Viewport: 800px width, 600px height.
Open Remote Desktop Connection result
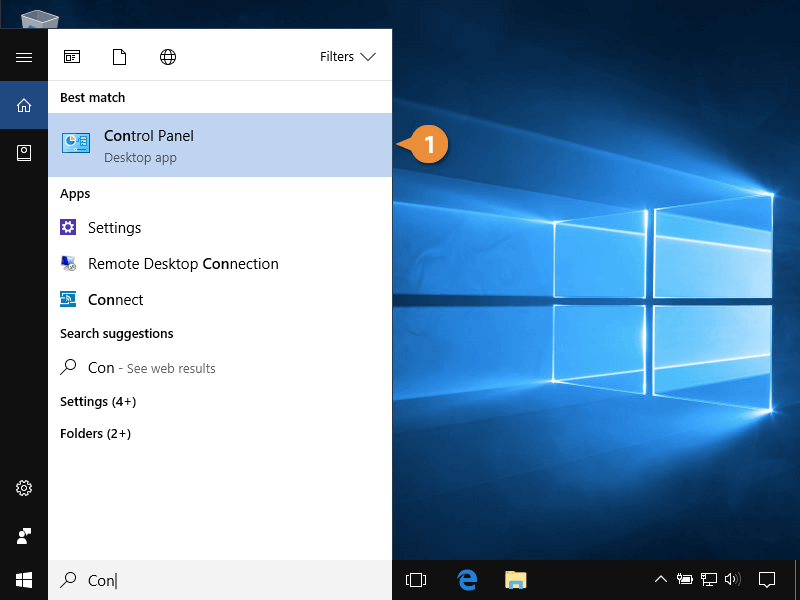pos(182,264)
